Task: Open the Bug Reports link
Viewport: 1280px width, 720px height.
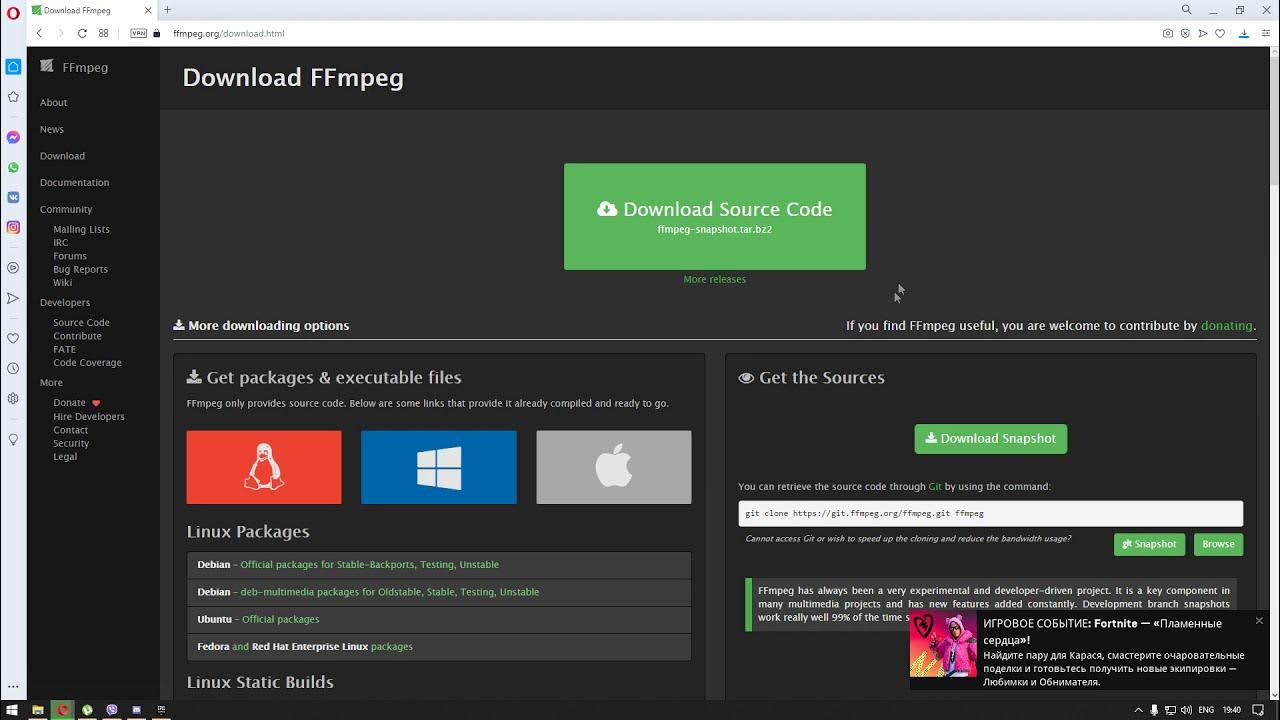Action: (80, 269)
